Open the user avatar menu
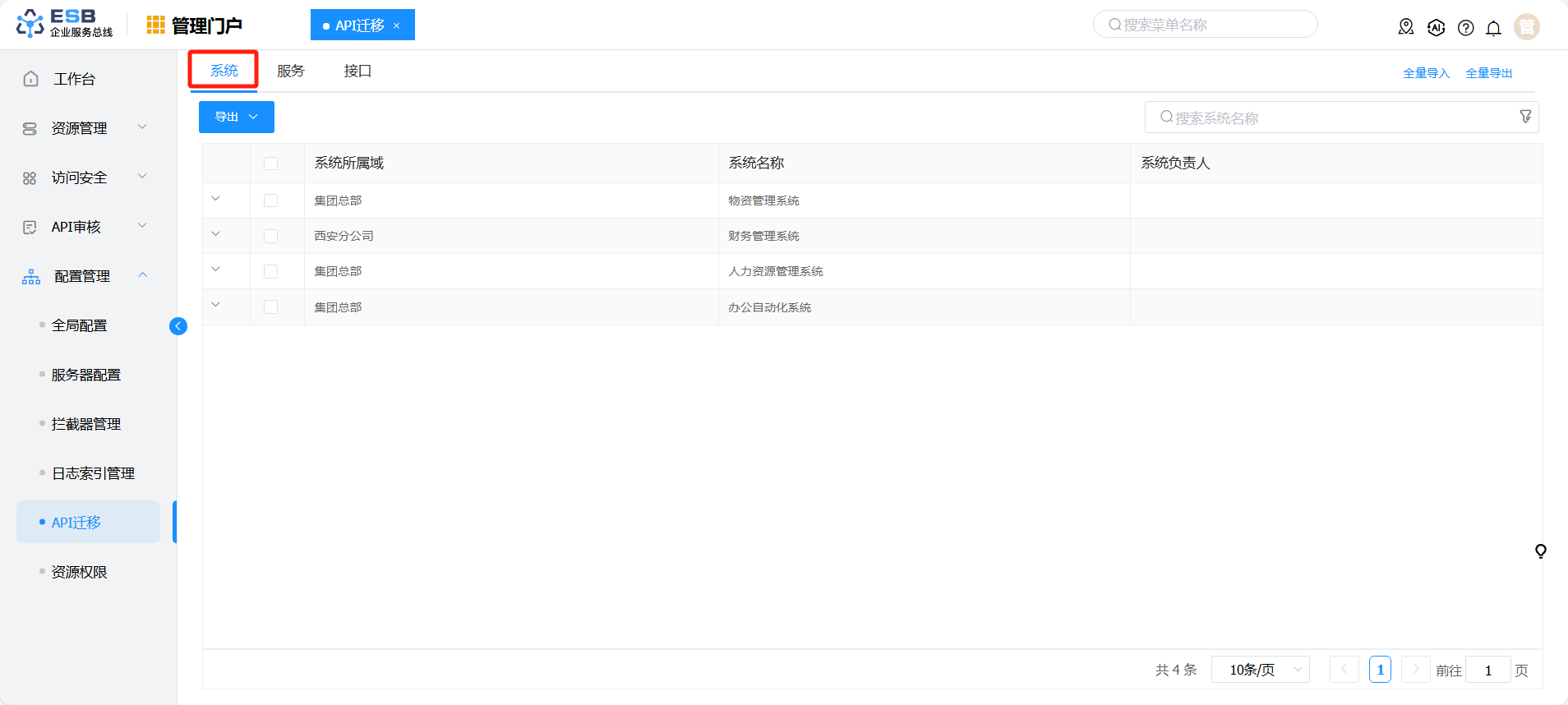Image resolution: width=1568 pixels, height=705 pixels. coord(1526,27)
